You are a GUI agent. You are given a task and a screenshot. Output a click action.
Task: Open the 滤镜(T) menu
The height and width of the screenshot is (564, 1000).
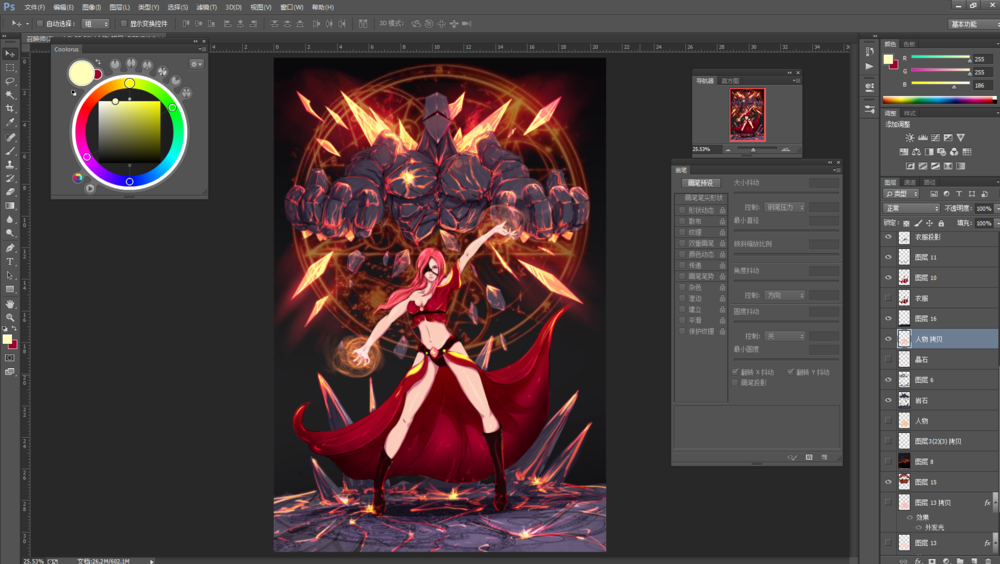[x=205, y=7]
